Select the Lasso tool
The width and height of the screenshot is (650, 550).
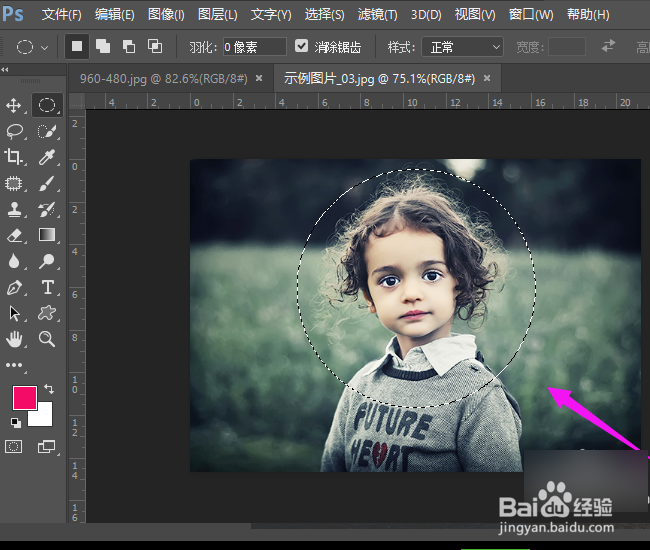15,131
